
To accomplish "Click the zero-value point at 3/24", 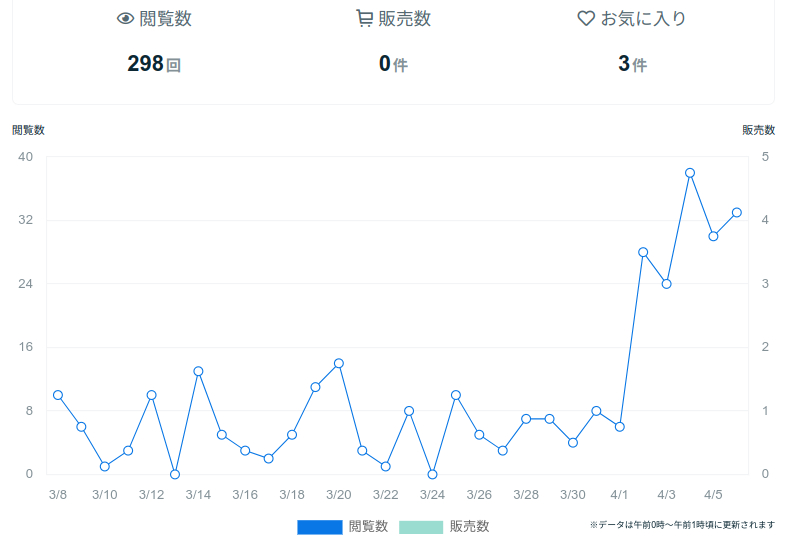I will [433, 474].
